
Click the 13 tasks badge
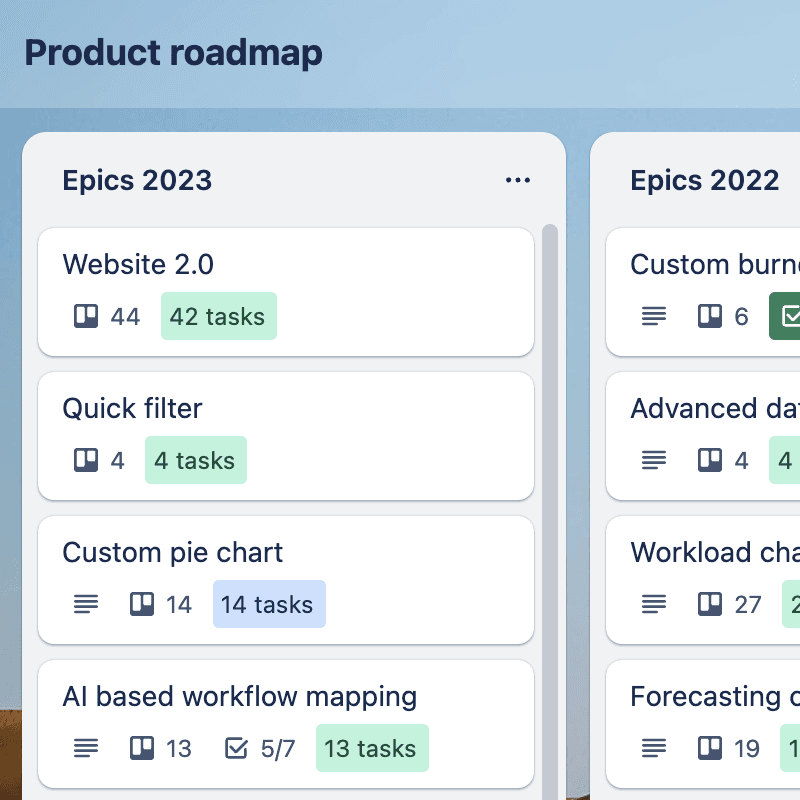click(x=372, y=748)
